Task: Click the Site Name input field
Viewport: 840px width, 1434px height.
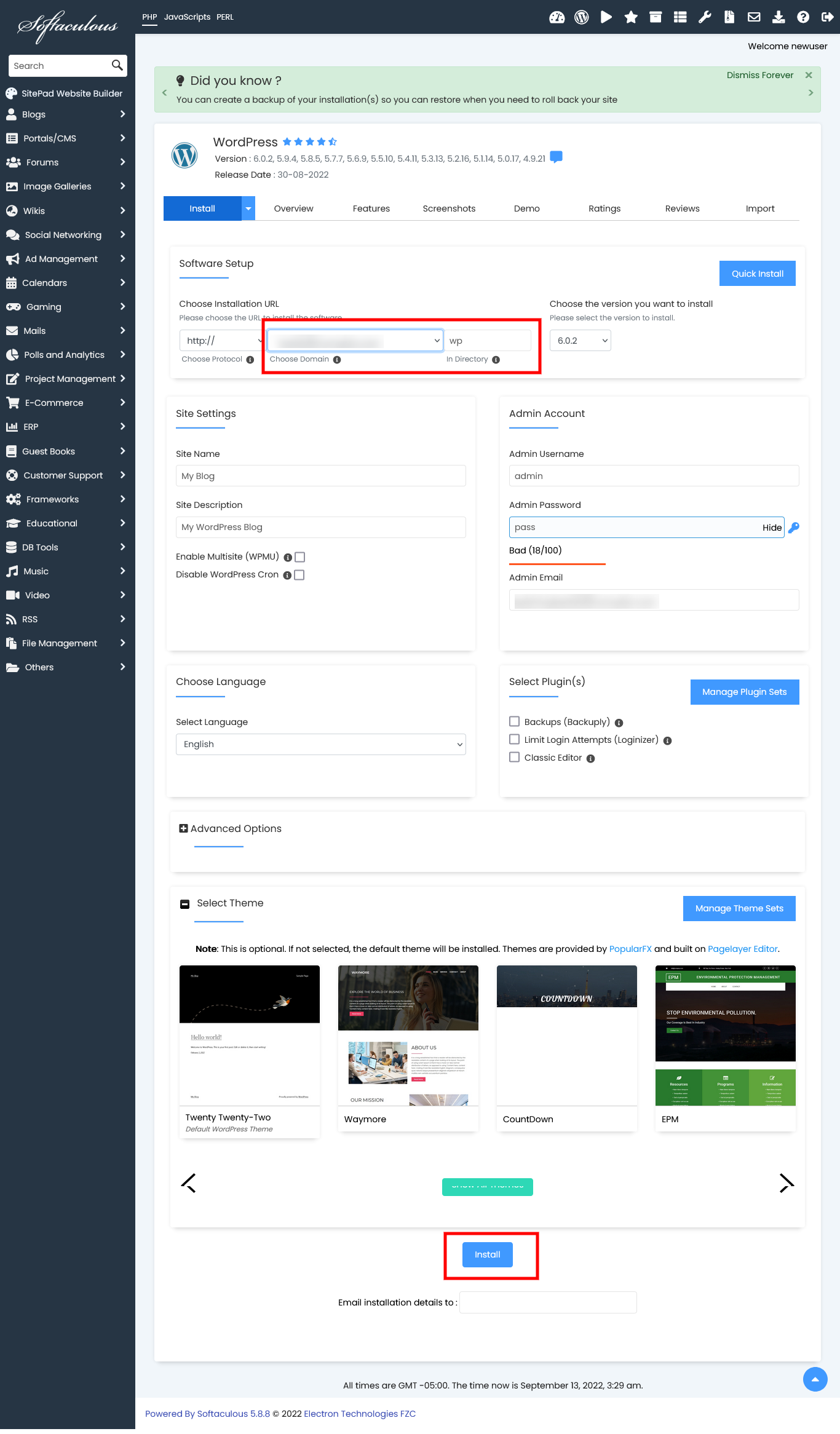Action: 320,476
